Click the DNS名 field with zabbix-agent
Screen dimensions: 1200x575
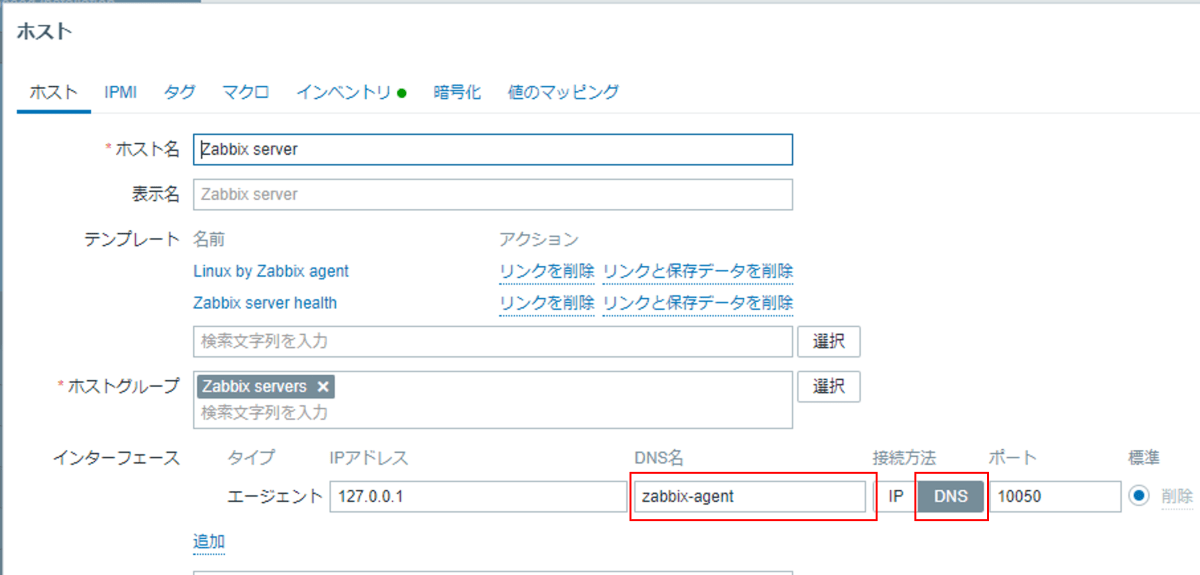tap(750, 496)
